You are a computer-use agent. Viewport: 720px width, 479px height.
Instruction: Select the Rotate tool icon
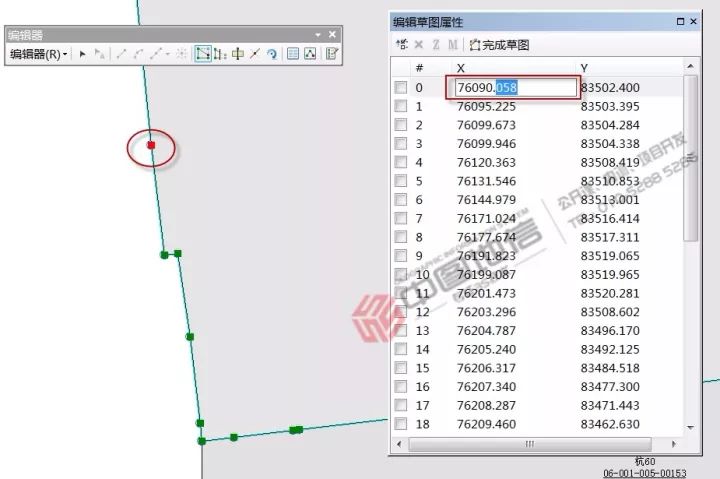(272, 54)
